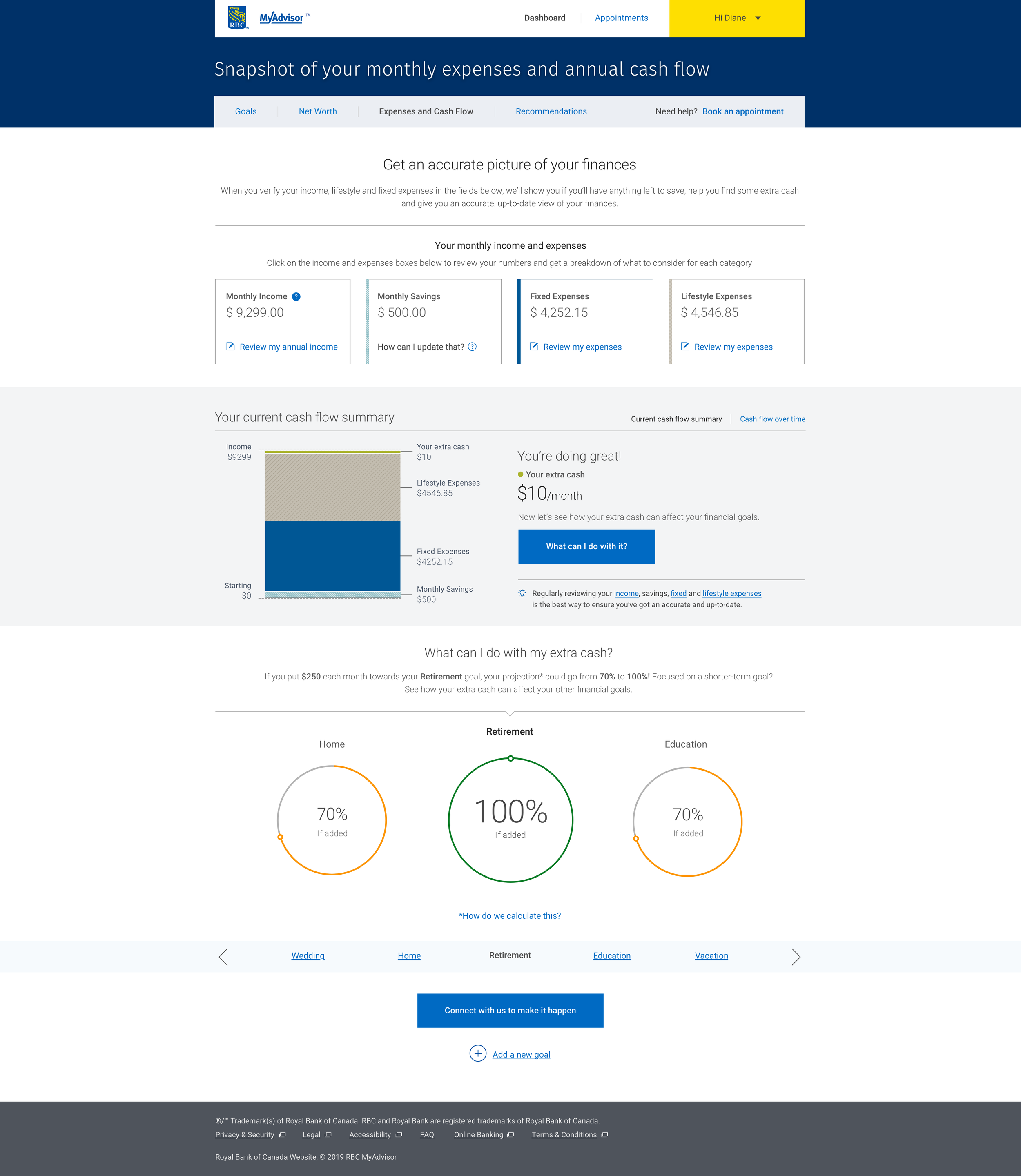Click the Fixed Expenses edit pencil icon

(534, 346)
